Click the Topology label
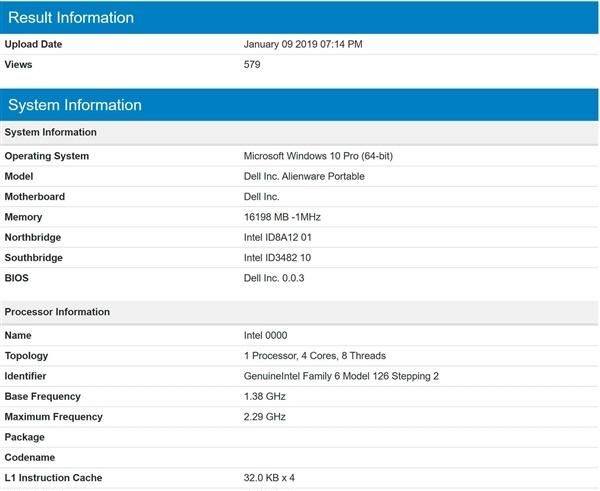This screenshot has height=491, width=600. pyautogui.click(x=26, y=356)
